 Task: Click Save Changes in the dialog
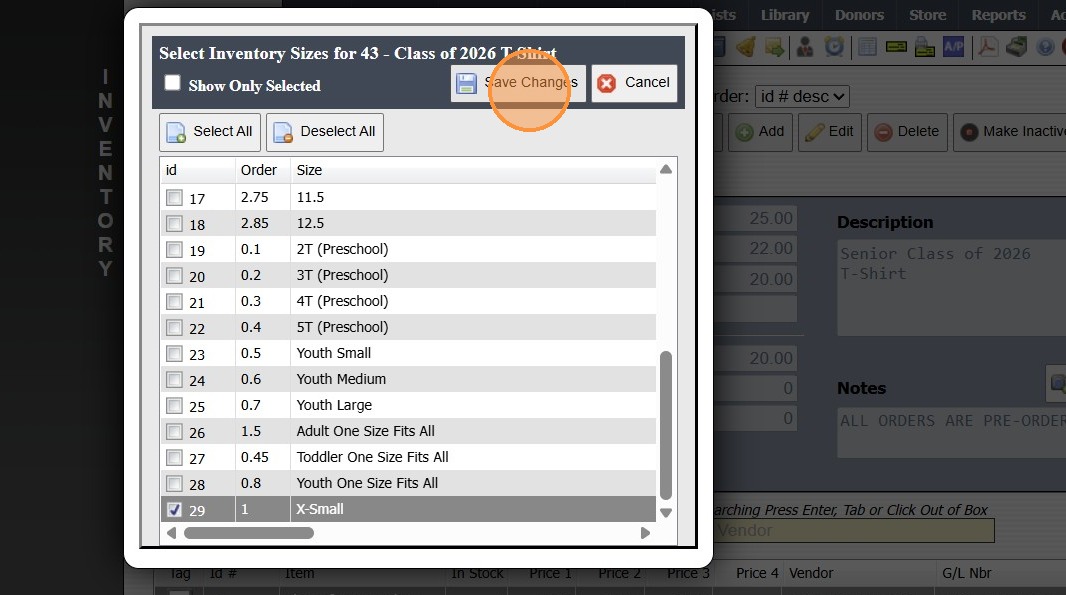(518, 83)
